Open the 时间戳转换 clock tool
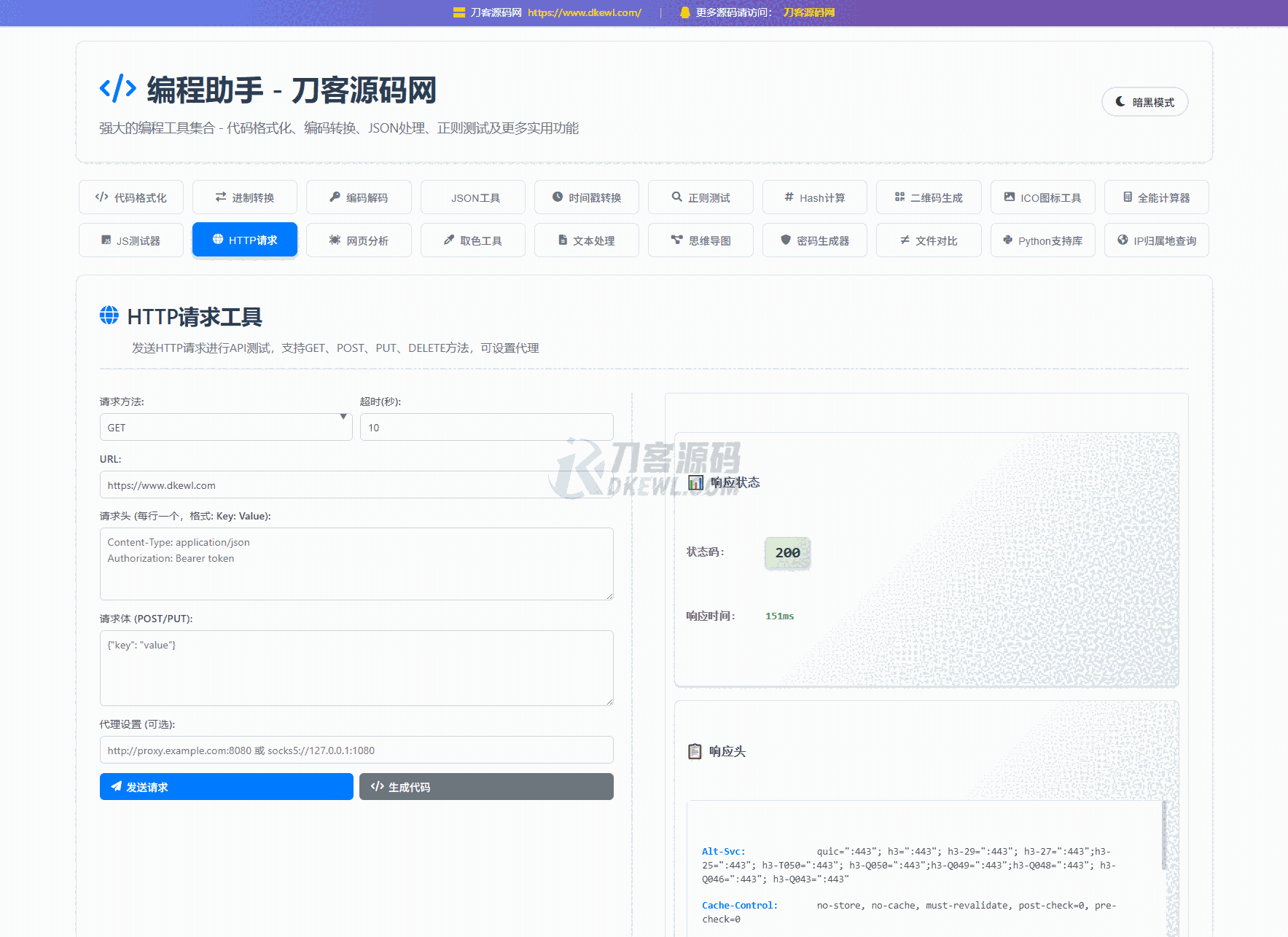 click(x=587, y=197)
